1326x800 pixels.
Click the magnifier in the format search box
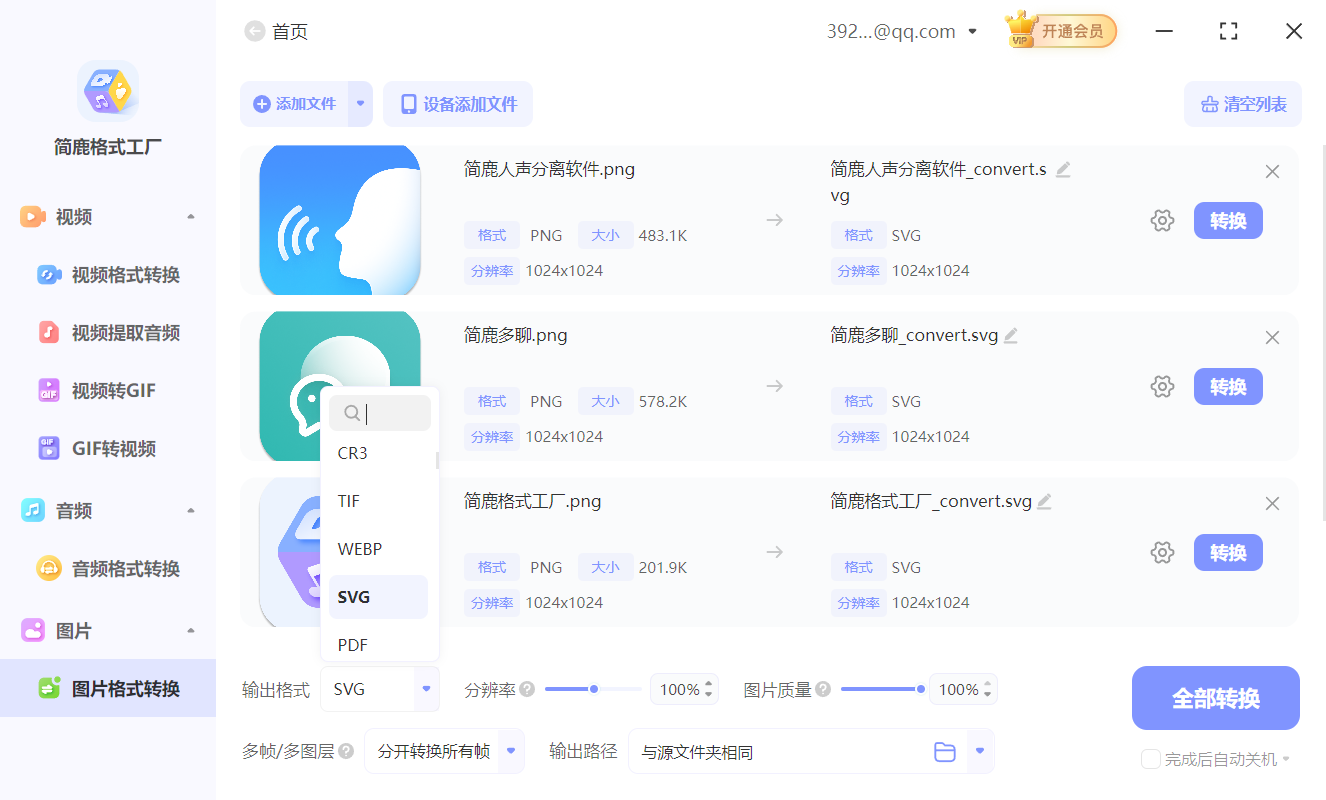(351, 412)
